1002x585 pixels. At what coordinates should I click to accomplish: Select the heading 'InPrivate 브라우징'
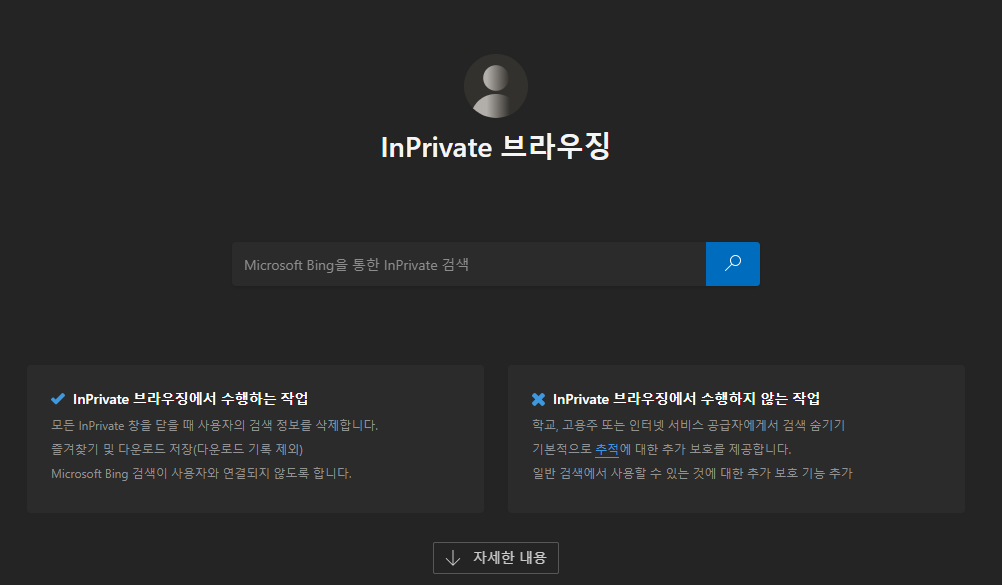coord(496,146)
